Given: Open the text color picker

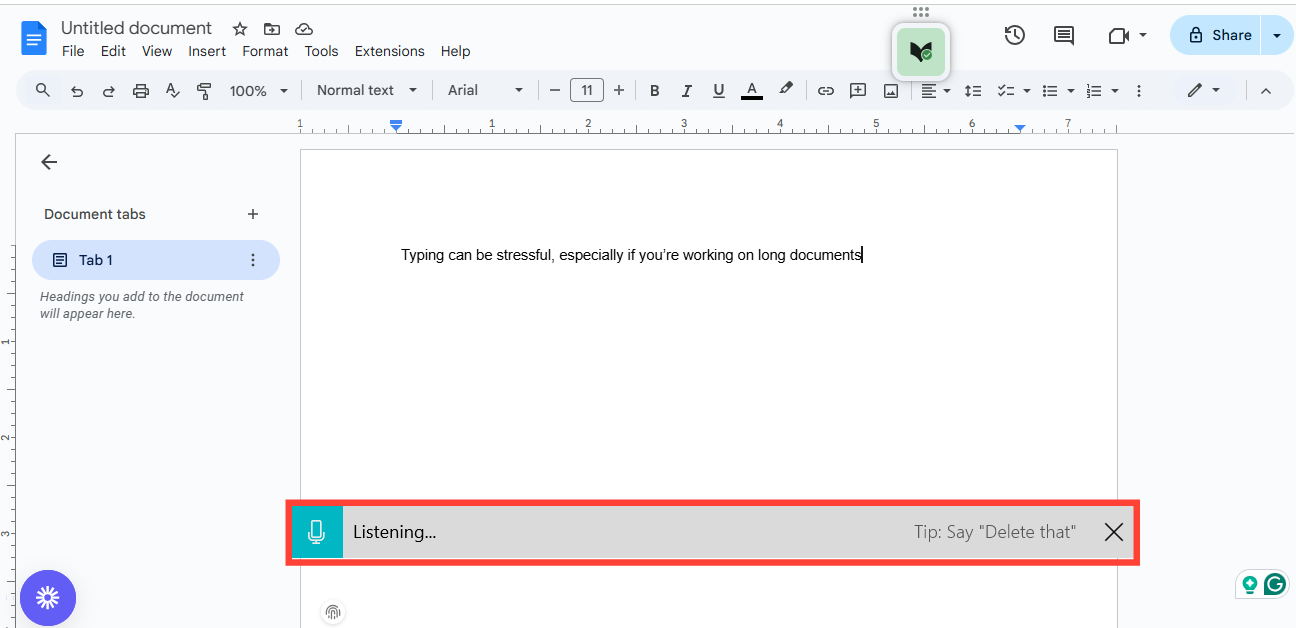Looking at the screenshot, I should coord(752,91).
